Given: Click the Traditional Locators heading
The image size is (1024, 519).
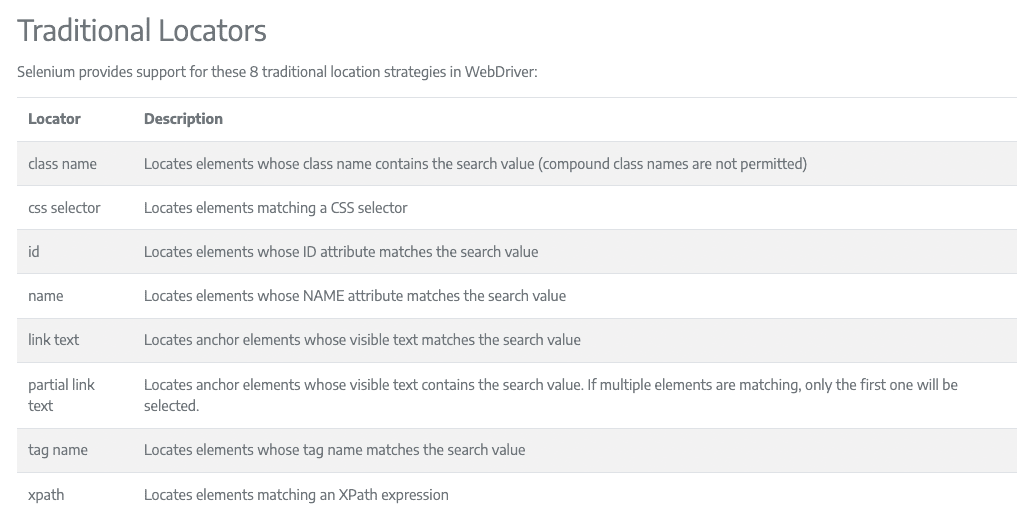Looking at the screenshot, I should (x=142, y=31).
